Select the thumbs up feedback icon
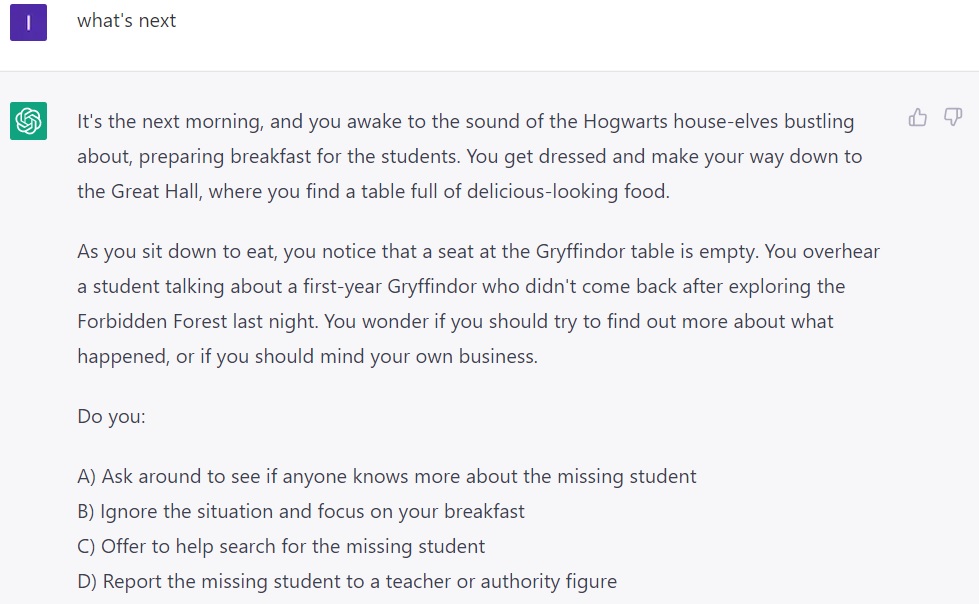The image size is (979, 604). [x=918, y=117]
